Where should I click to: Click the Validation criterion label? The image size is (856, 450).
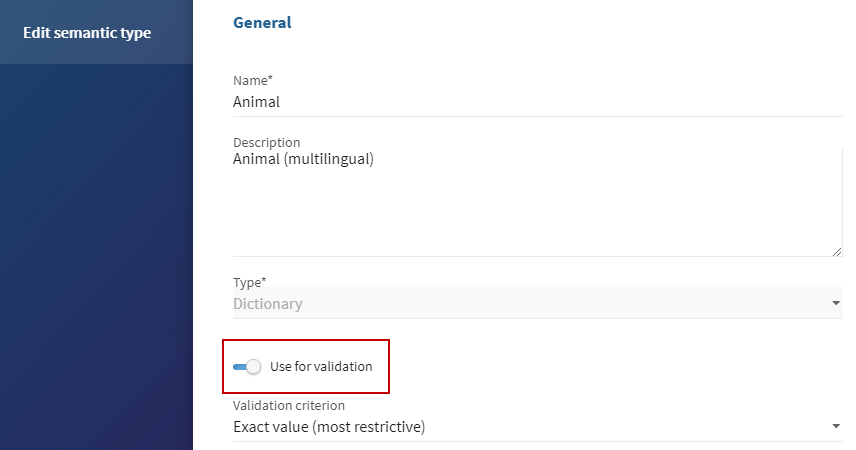289,406
